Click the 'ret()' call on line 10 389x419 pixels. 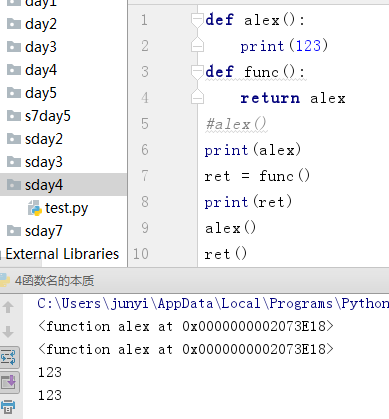pos(226,254)
